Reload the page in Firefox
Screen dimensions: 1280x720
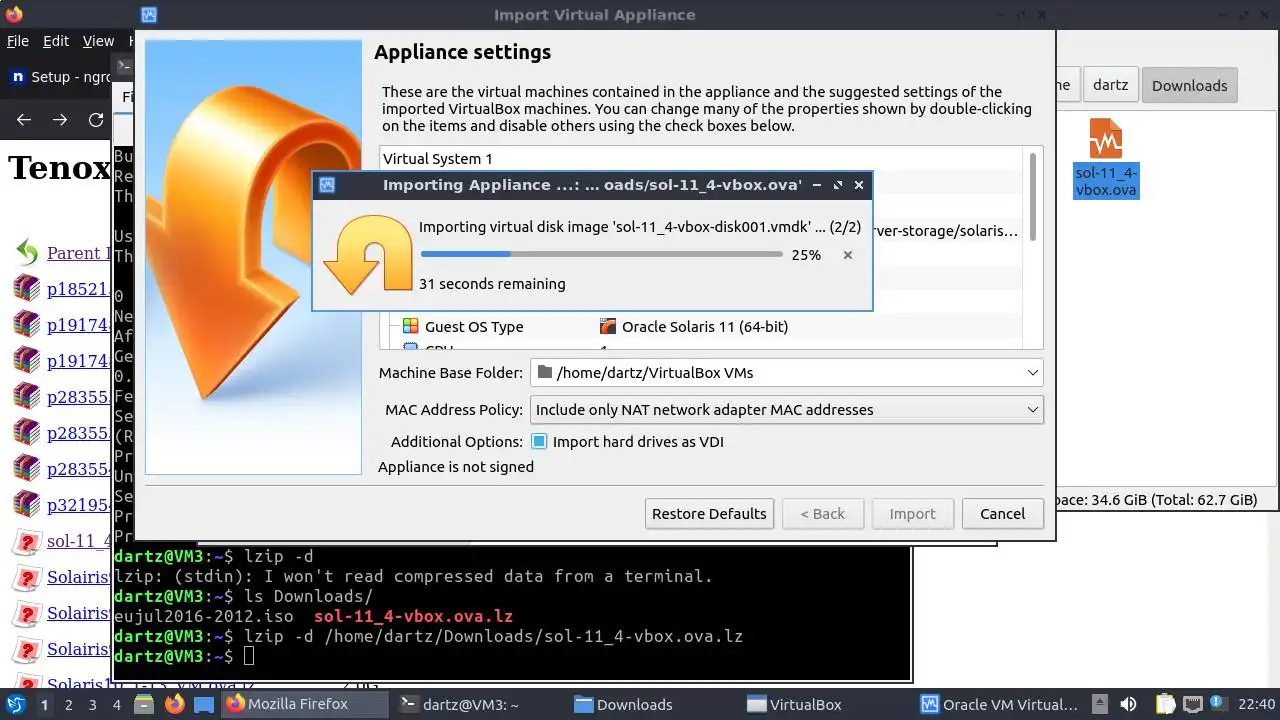pos(96,120)
